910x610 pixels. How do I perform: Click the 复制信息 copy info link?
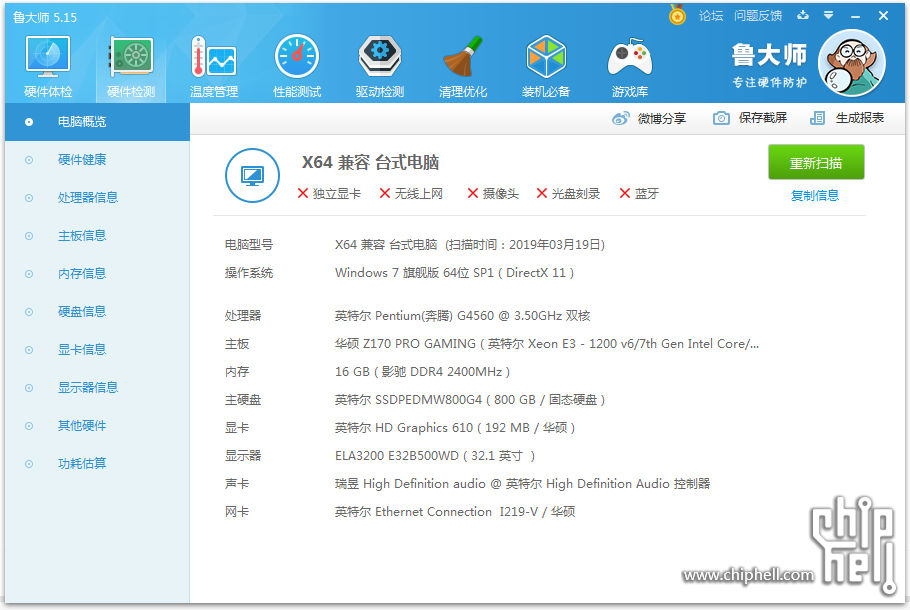click(x=815, y=196)
